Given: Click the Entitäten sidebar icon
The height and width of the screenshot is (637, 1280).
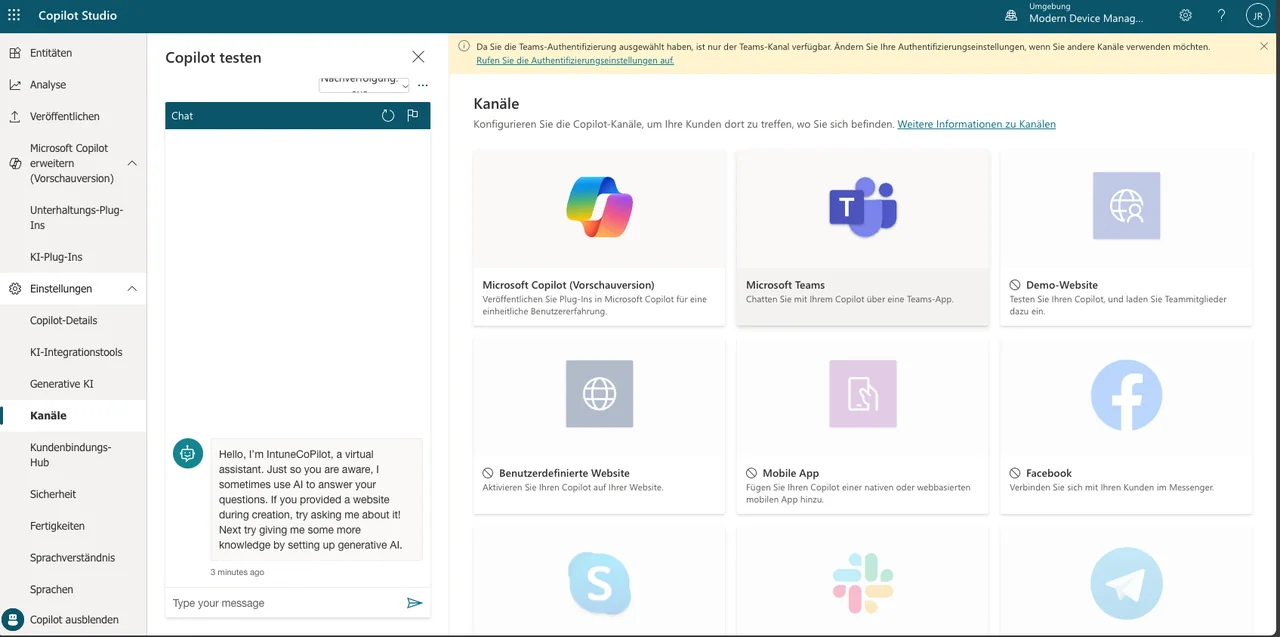Looking at the screenshot, I should point(15,53).
